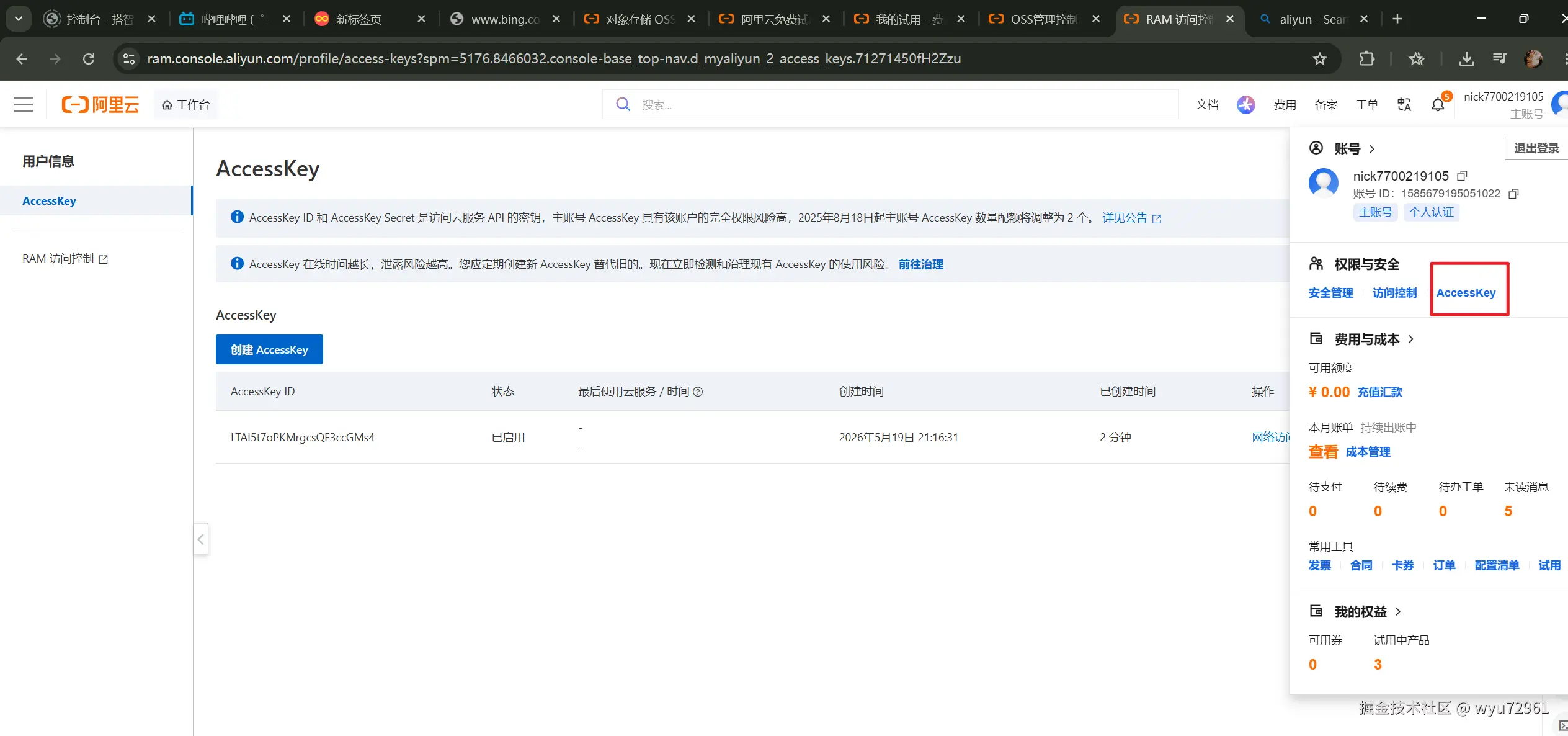
Task: Open AccessKey link in 权限与安全
Action: [x=1466, y=293]
